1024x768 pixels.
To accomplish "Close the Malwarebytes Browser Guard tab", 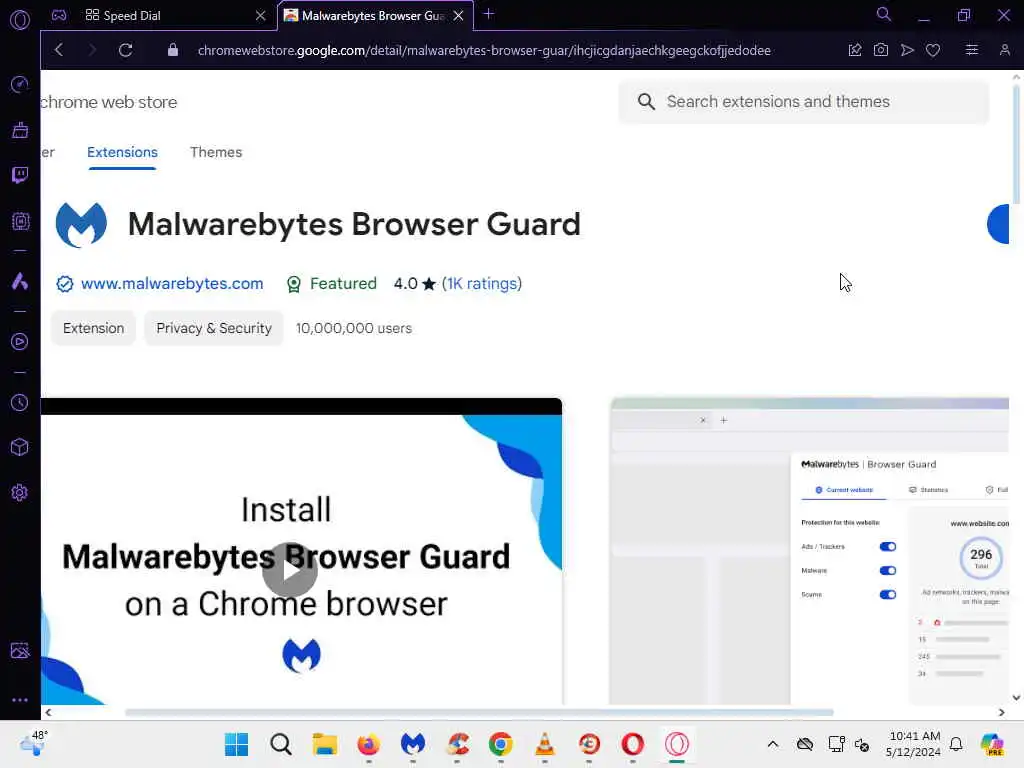I will (x=458, y=16).
